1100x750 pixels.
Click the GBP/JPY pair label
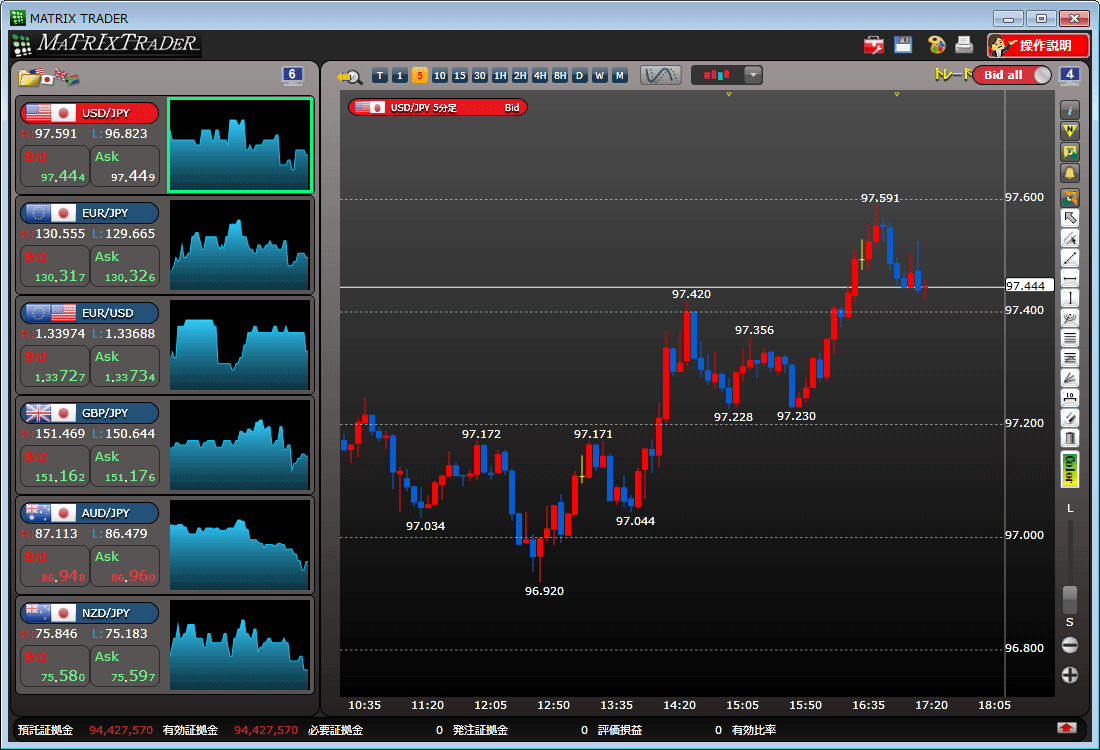[90, 413]
